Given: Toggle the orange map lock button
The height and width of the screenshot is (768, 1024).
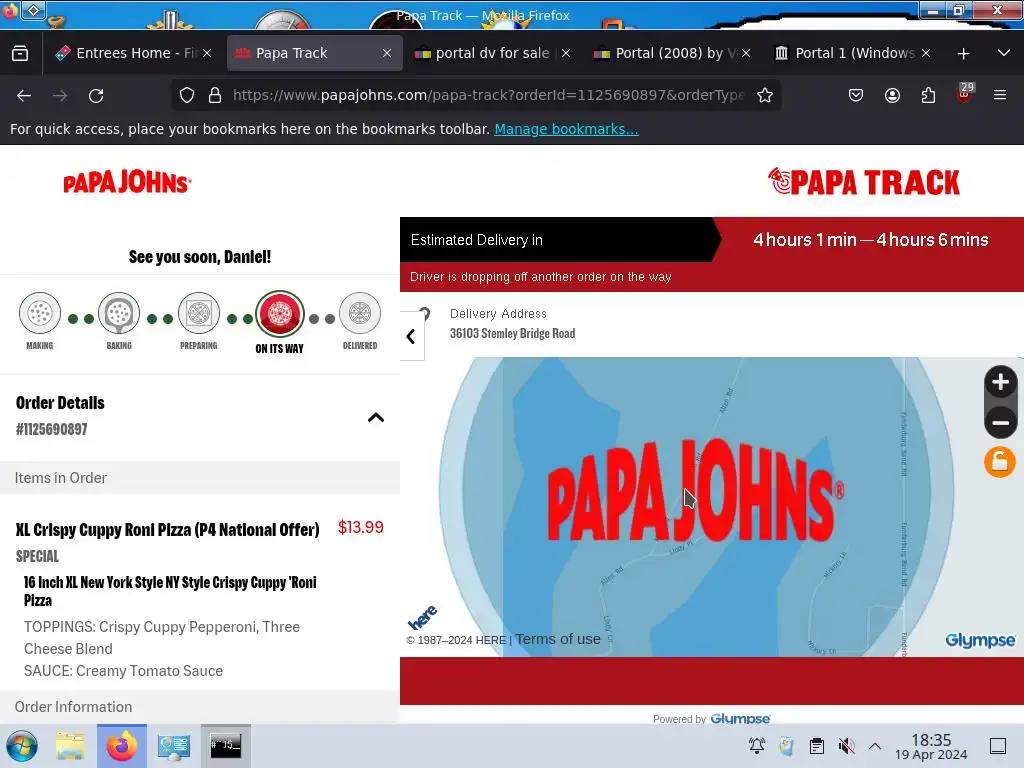Looking at the screenshot, I should click(x=1000, y=462).
